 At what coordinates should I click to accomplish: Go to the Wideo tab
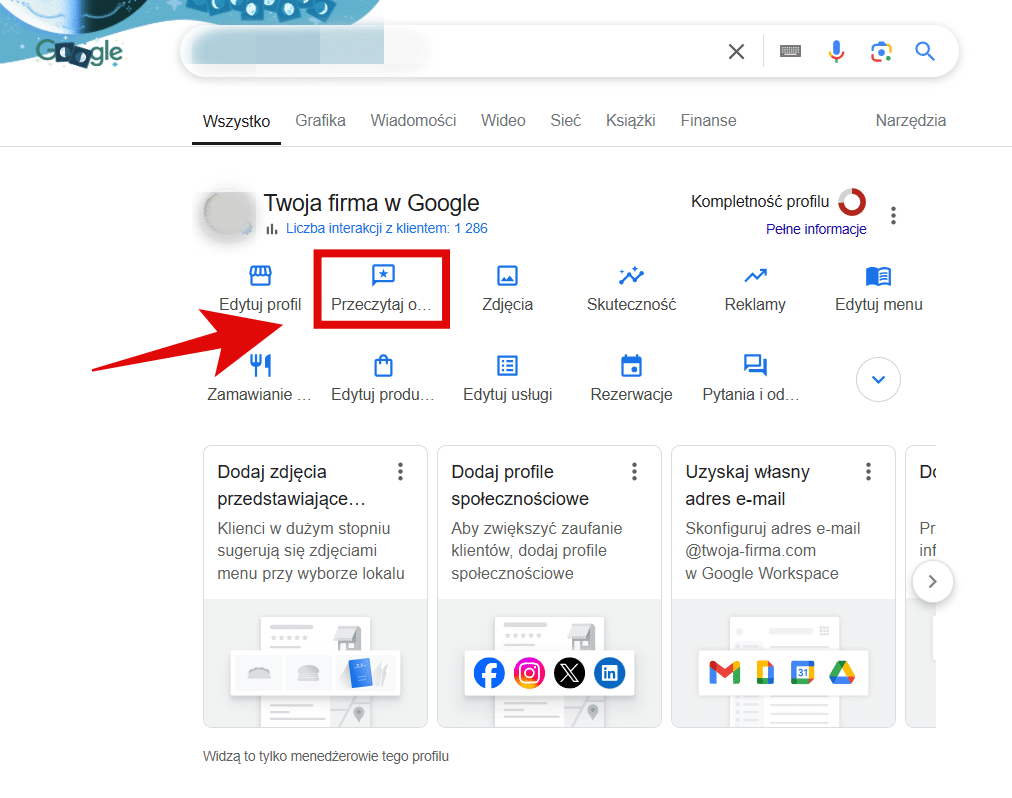[x=503, y=120]
